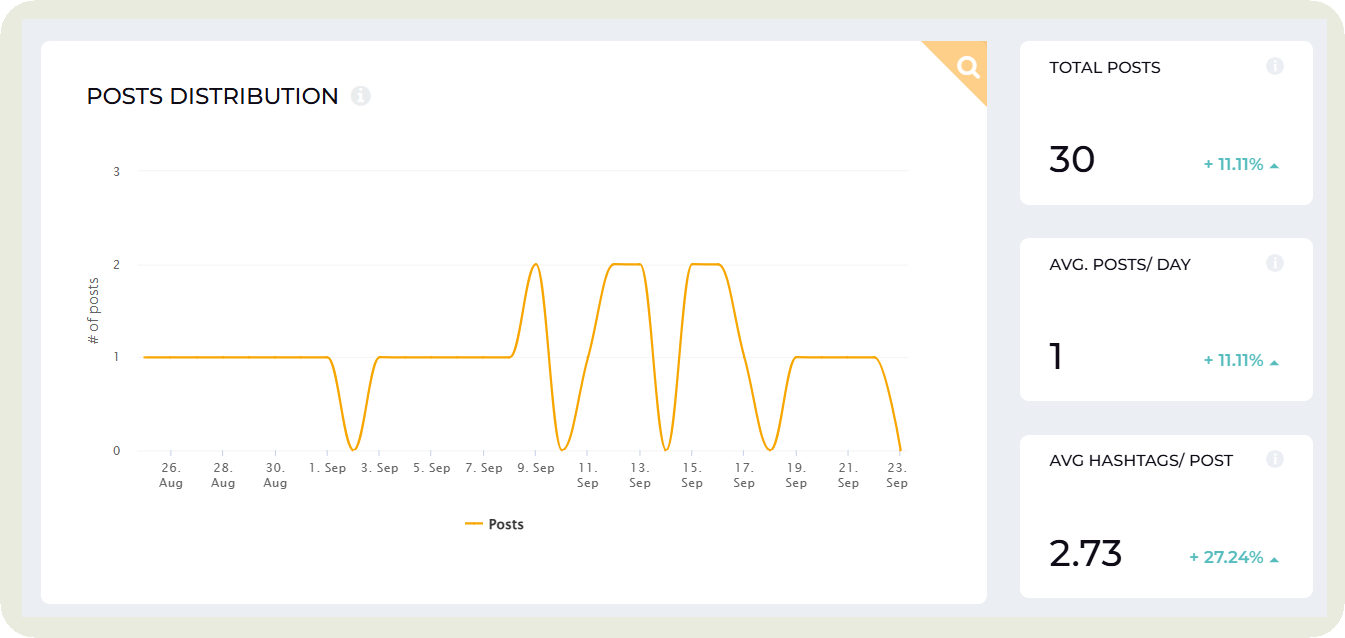Expand the TOTAL POSTS card details
Viewport: 1345px width, 638px height.
tap(1165, 122)
